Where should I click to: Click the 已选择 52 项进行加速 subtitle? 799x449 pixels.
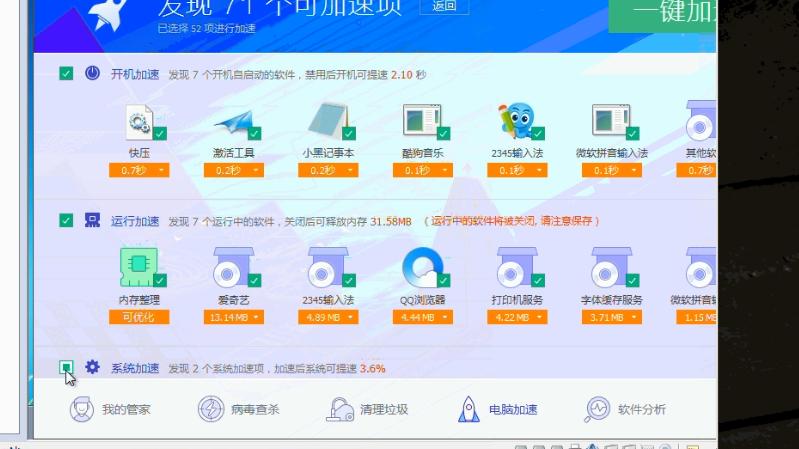(206, 29)
